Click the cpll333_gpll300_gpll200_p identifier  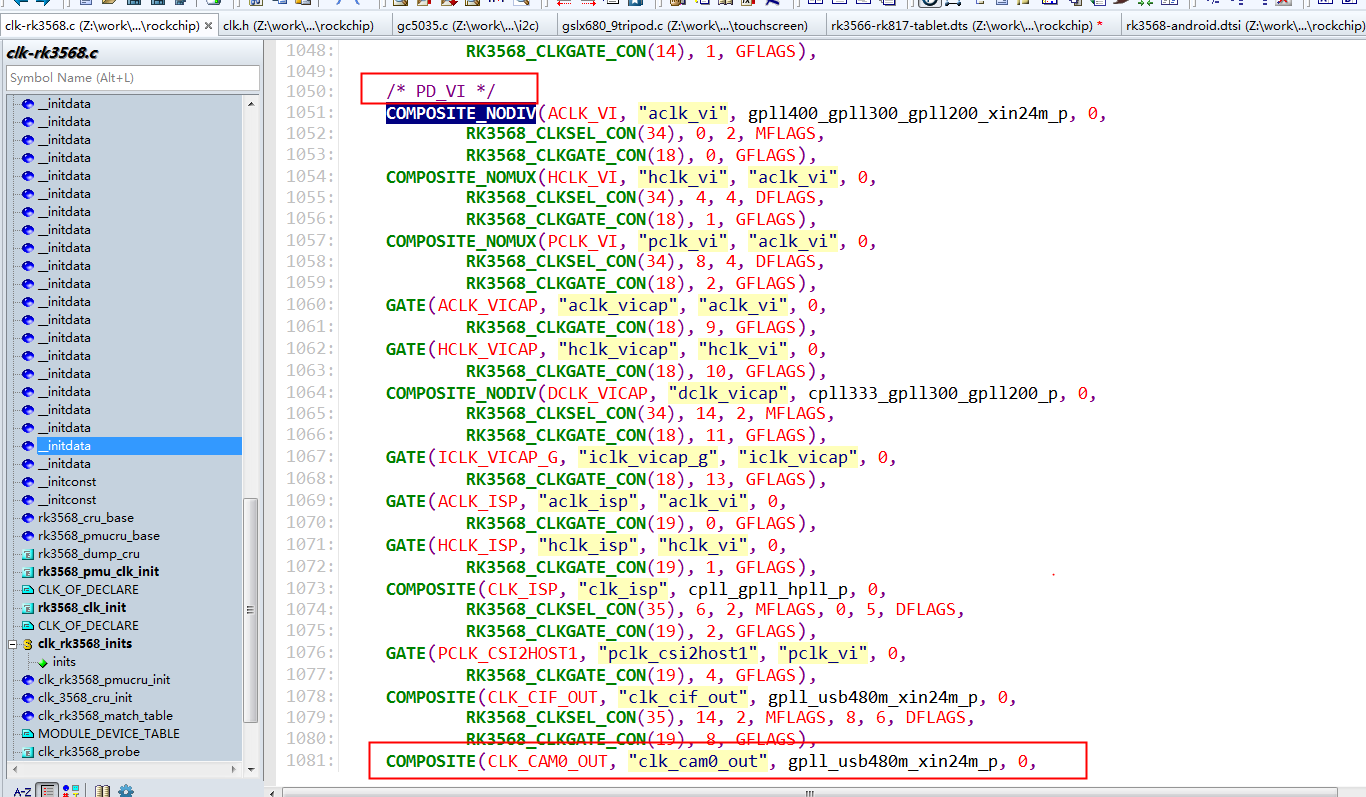click(933, 394)
